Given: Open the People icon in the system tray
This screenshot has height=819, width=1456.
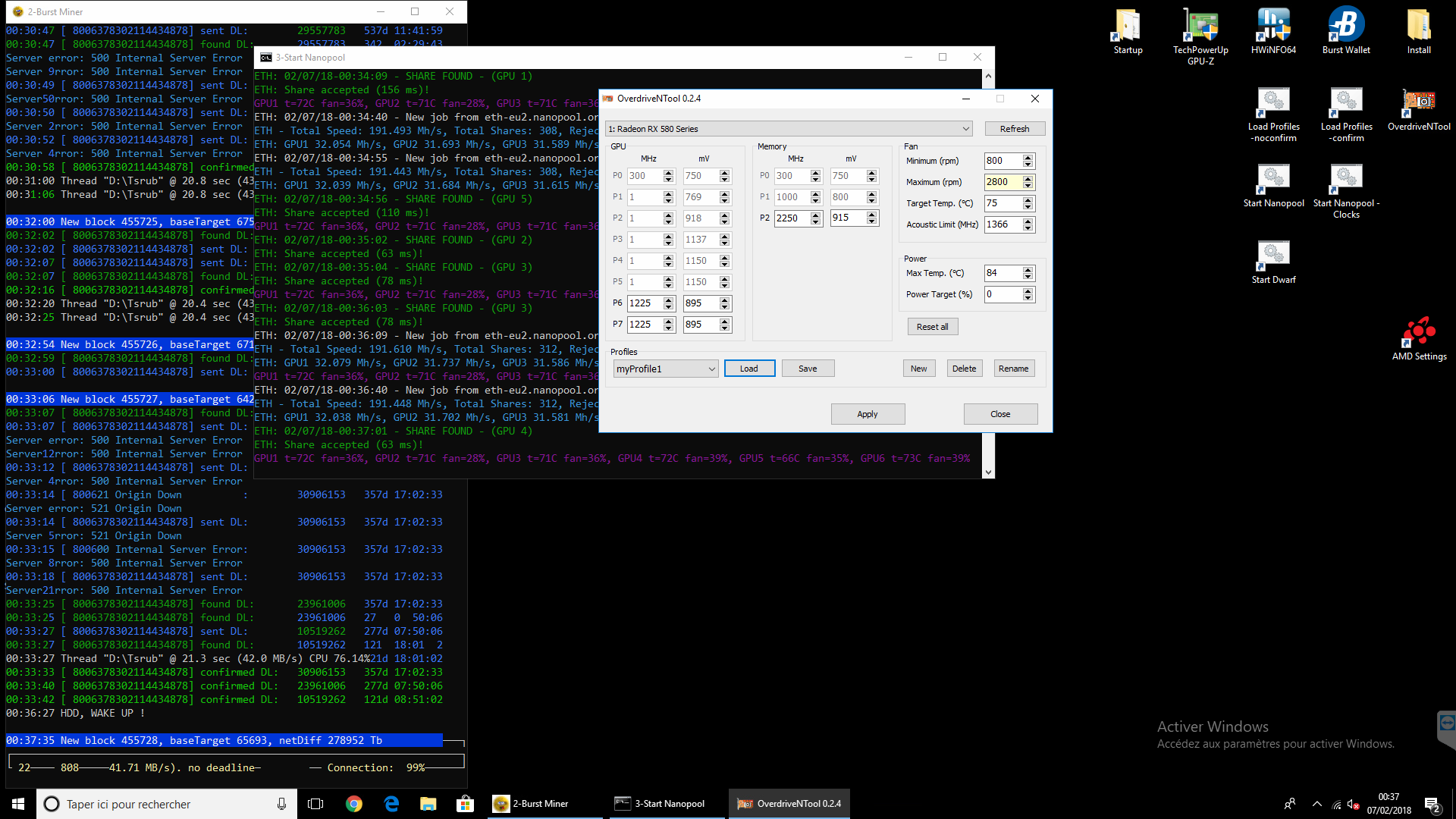Looking at the screenshot, I should click(1290, 804).
